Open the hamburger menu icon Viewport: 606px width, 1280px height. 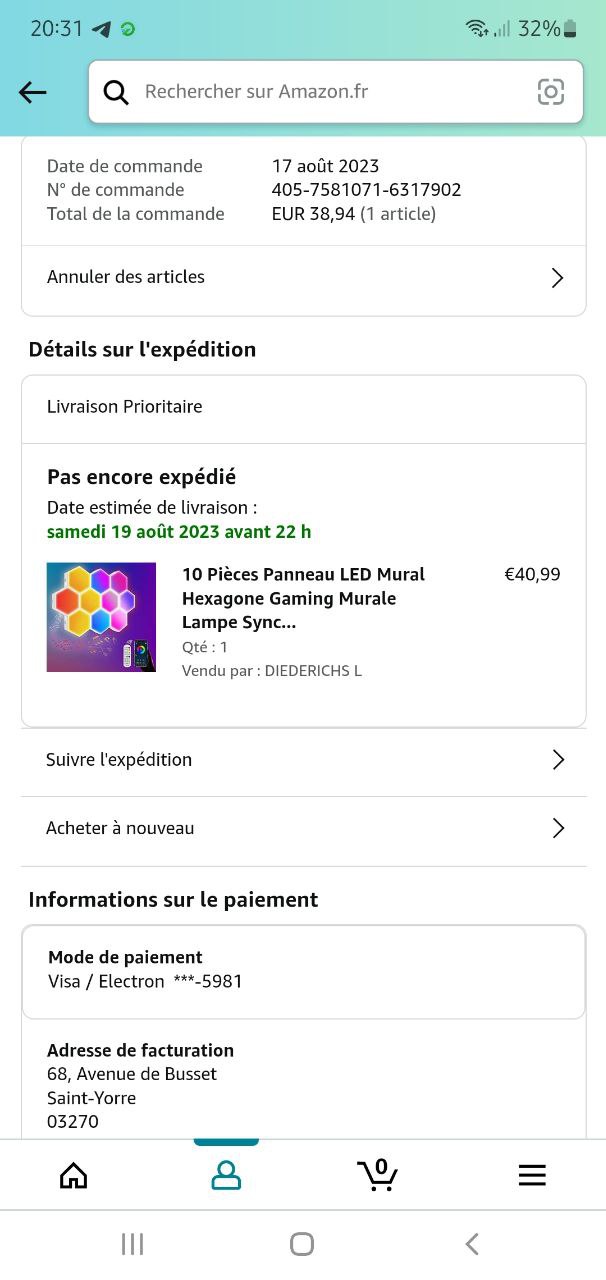[x=532, y=1176]
